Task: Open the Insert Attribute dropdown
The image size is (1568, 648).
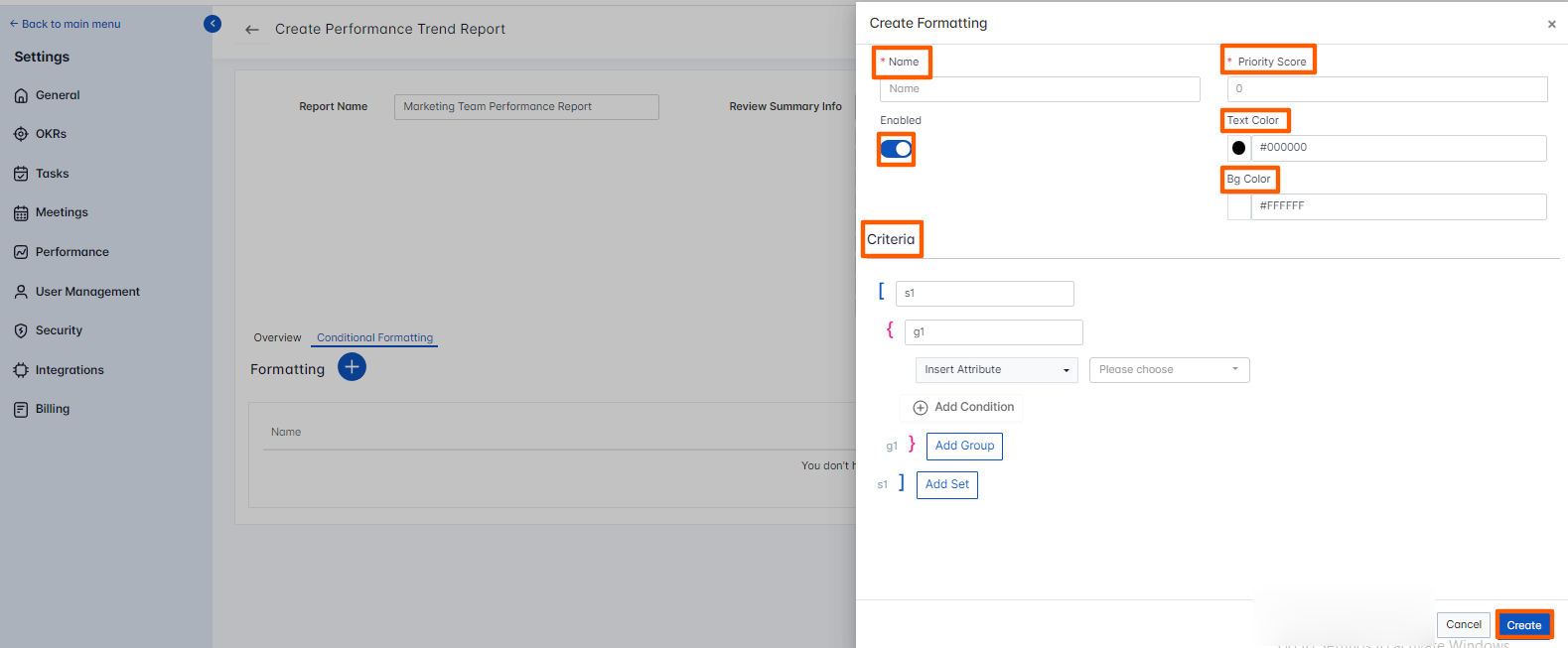Action: click(996, 370)
